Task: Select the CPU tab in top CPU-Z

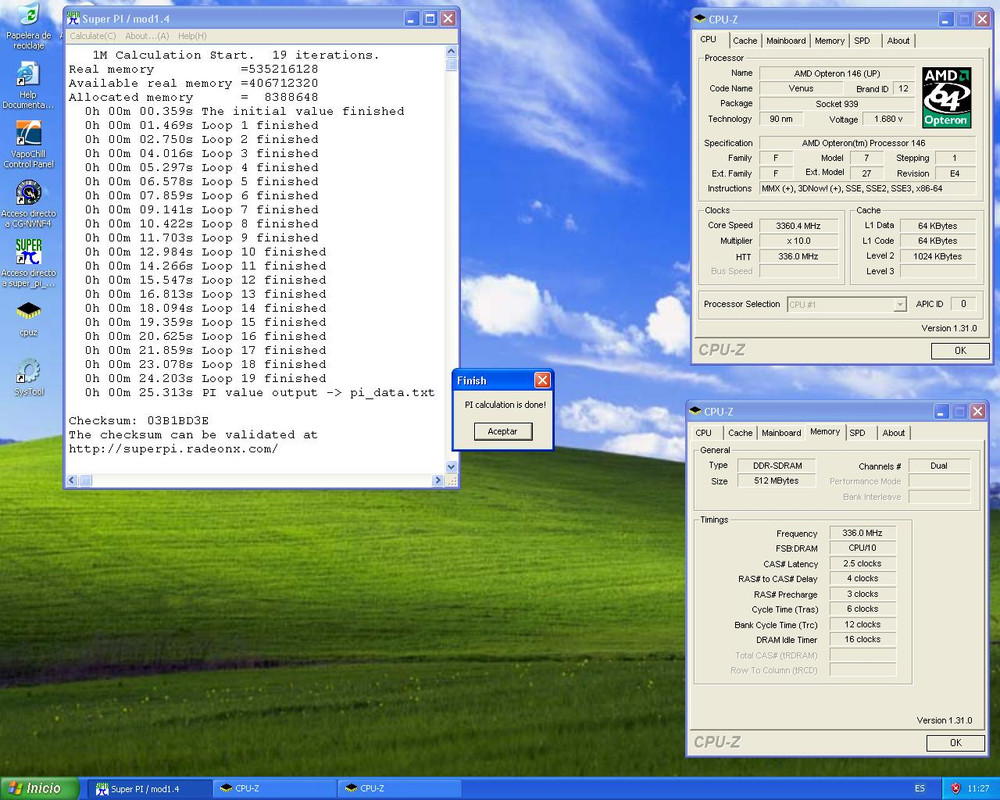Action: [x=709, y=40]
